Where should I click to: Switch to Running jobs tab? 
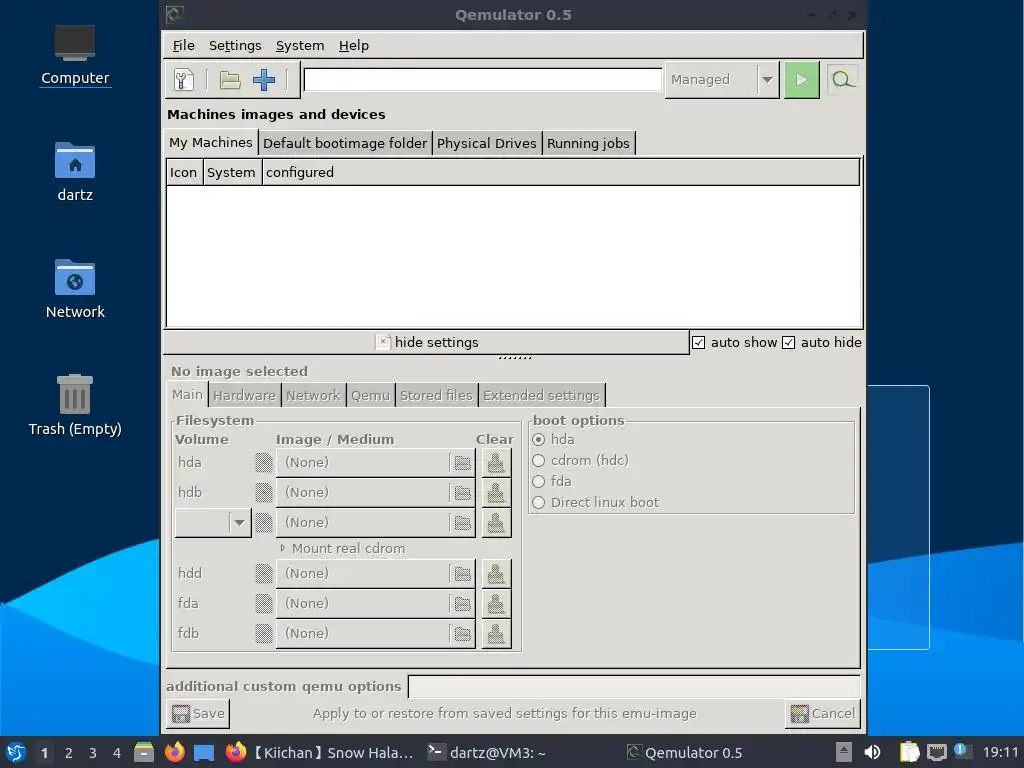[588, 143]
